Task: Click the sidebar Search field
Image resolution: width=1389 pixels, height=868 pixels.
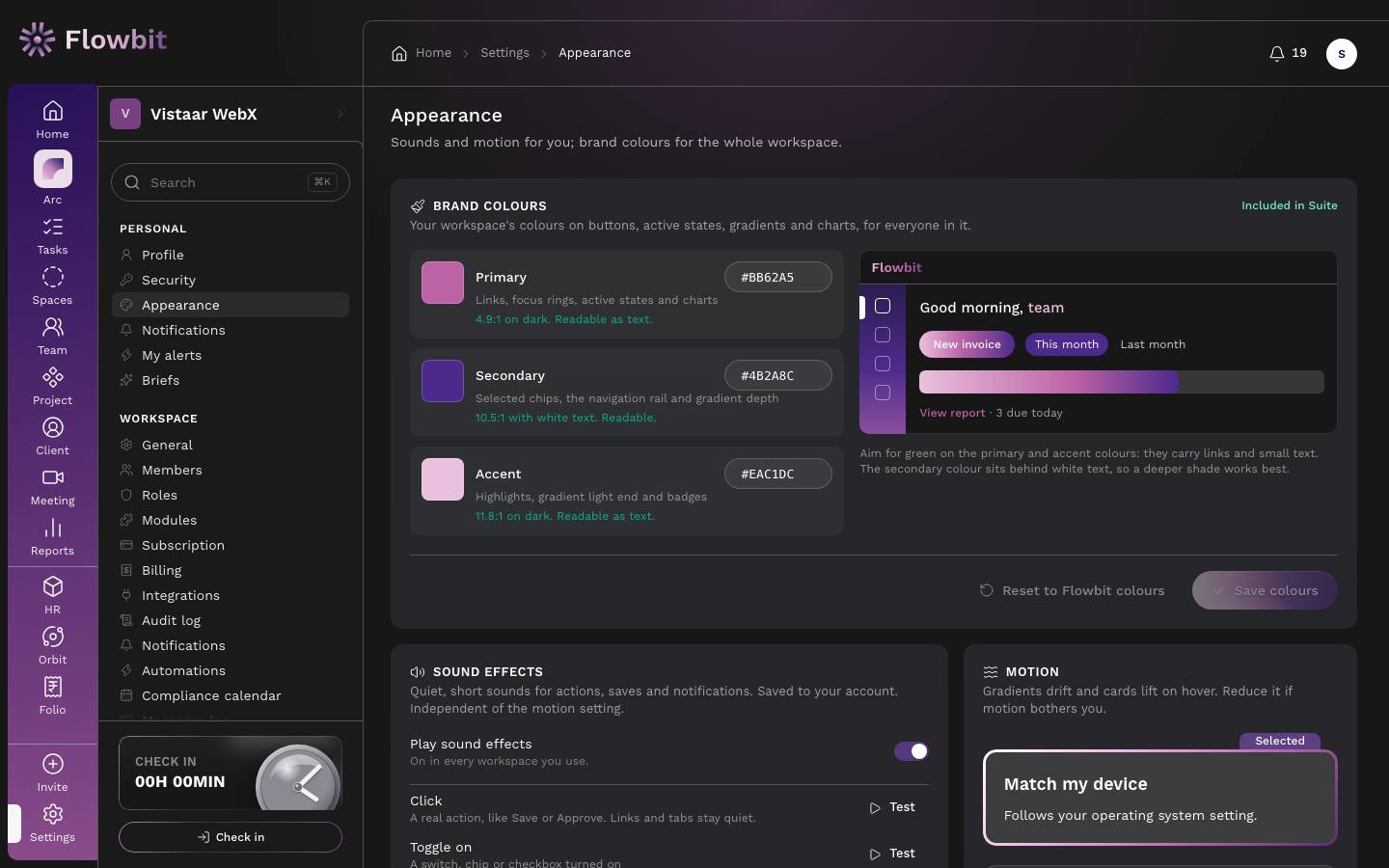Action: coord(231,182)
